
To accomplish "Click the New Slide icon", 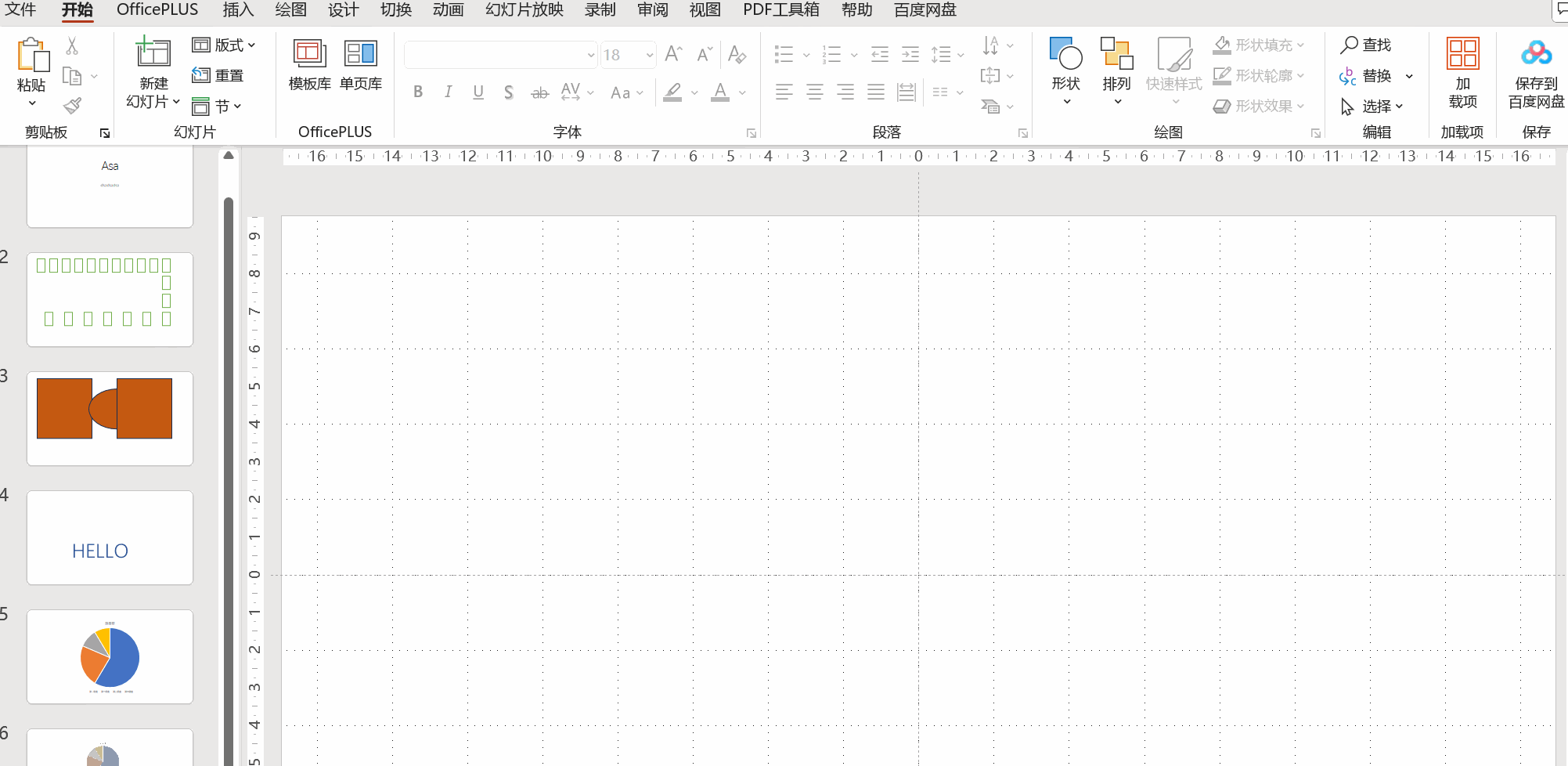I will (153, 53).
